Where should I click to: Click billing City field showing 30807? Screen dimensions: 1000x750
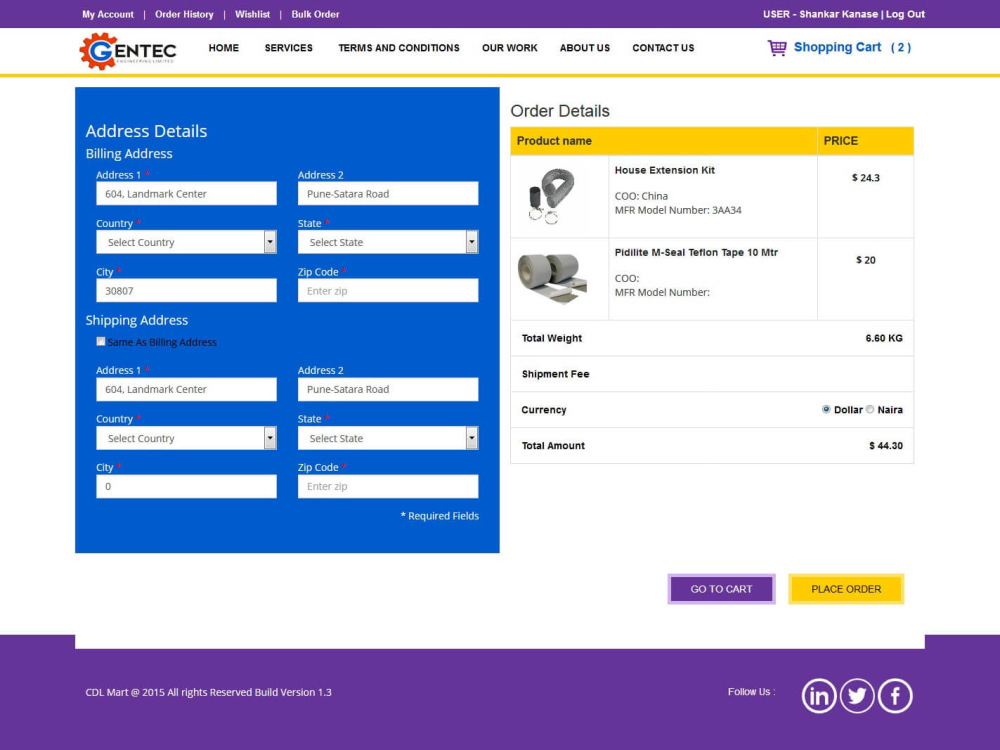click(186, 291)
